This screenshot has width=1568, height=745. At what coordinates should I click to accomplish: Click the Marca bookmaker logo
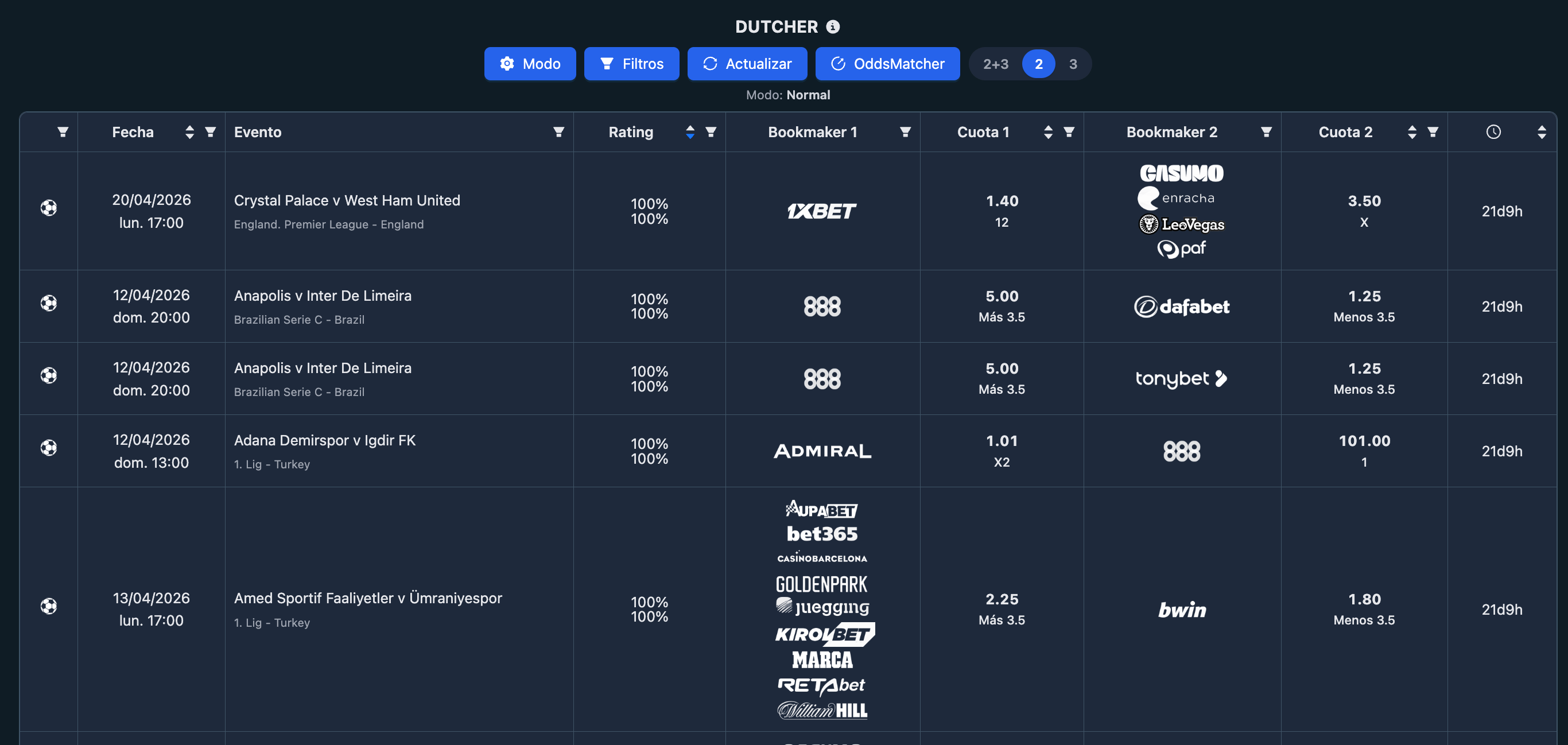click(x=822, y=660)
